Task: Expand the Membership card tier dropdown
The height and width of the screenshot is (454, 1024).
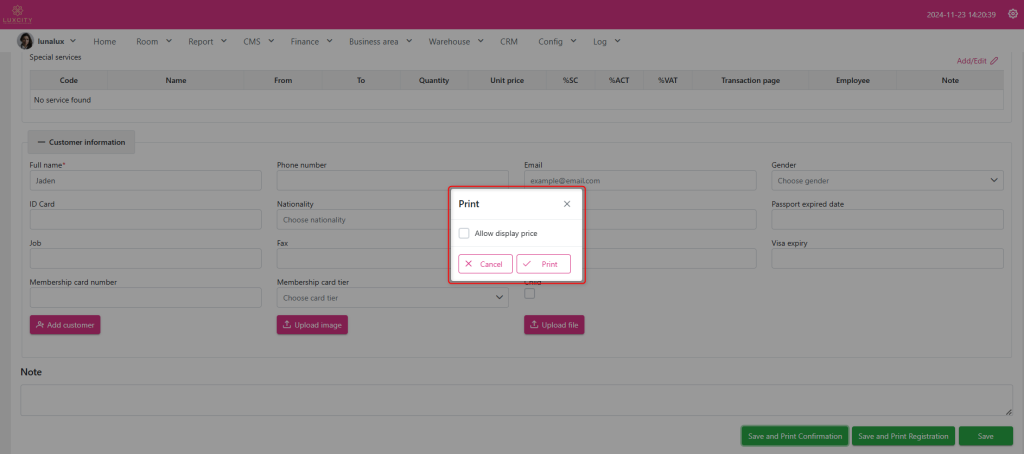Action: tap(392, 298)
